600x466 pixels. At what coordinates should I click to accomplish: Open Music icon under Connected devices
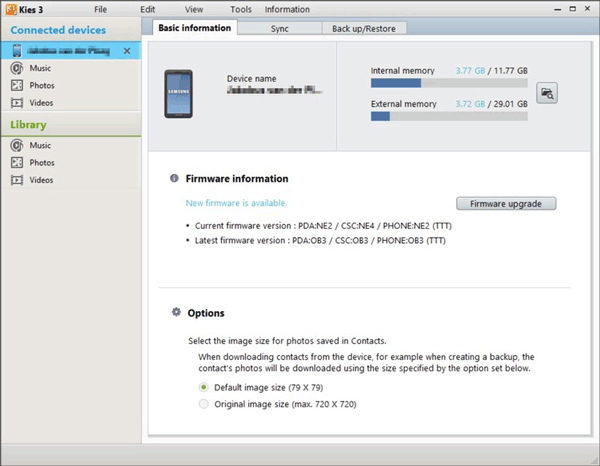pos(16,68)
